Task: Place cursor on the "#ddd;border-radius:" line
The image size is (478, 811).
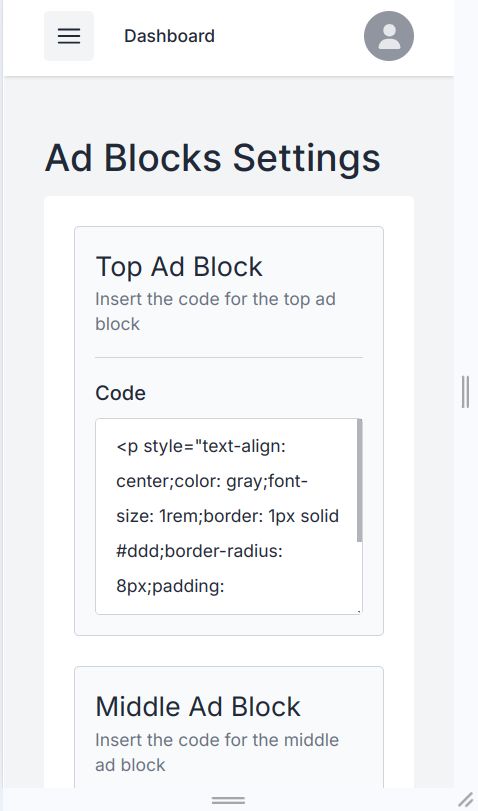Action: (x=200, y=551)
